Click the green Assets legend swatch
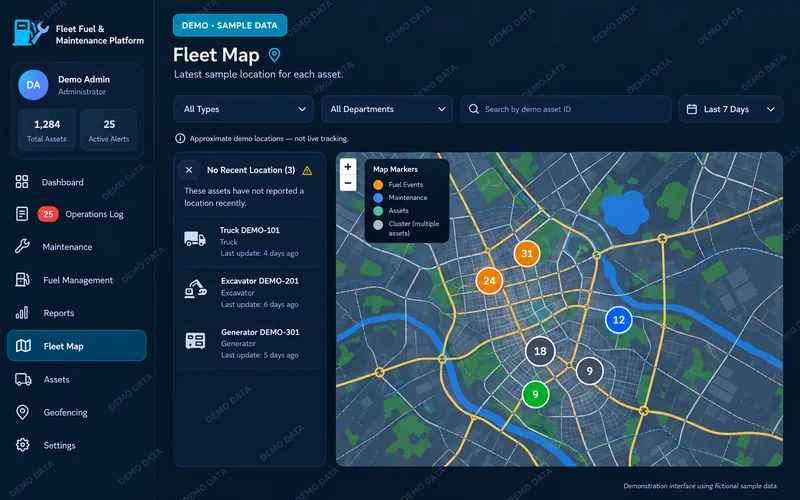 pyautogui.click(x=378, y=211)
